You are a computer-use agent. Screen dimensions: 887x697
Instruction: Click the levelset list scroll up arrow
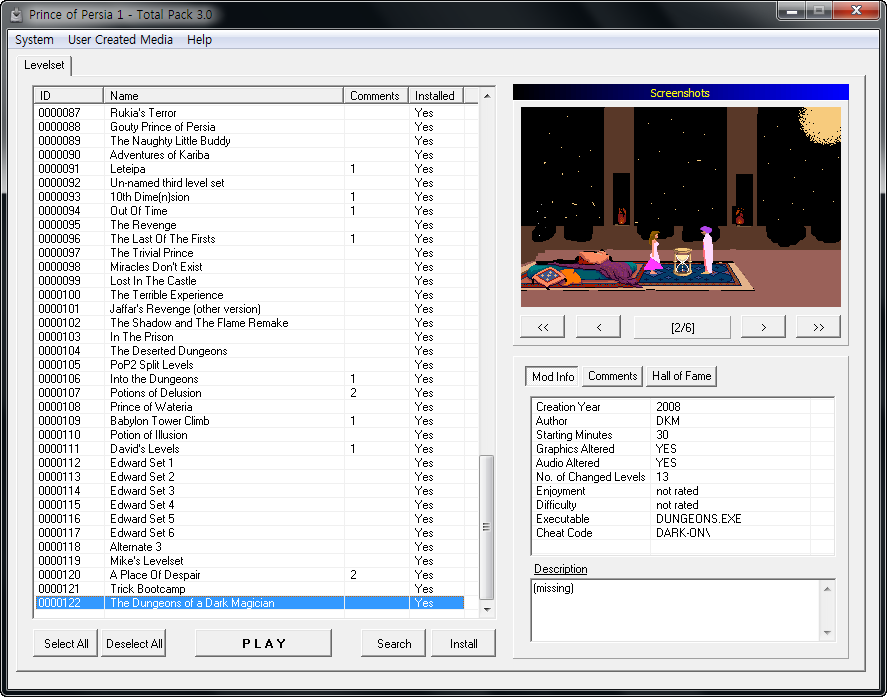(486, 96)
